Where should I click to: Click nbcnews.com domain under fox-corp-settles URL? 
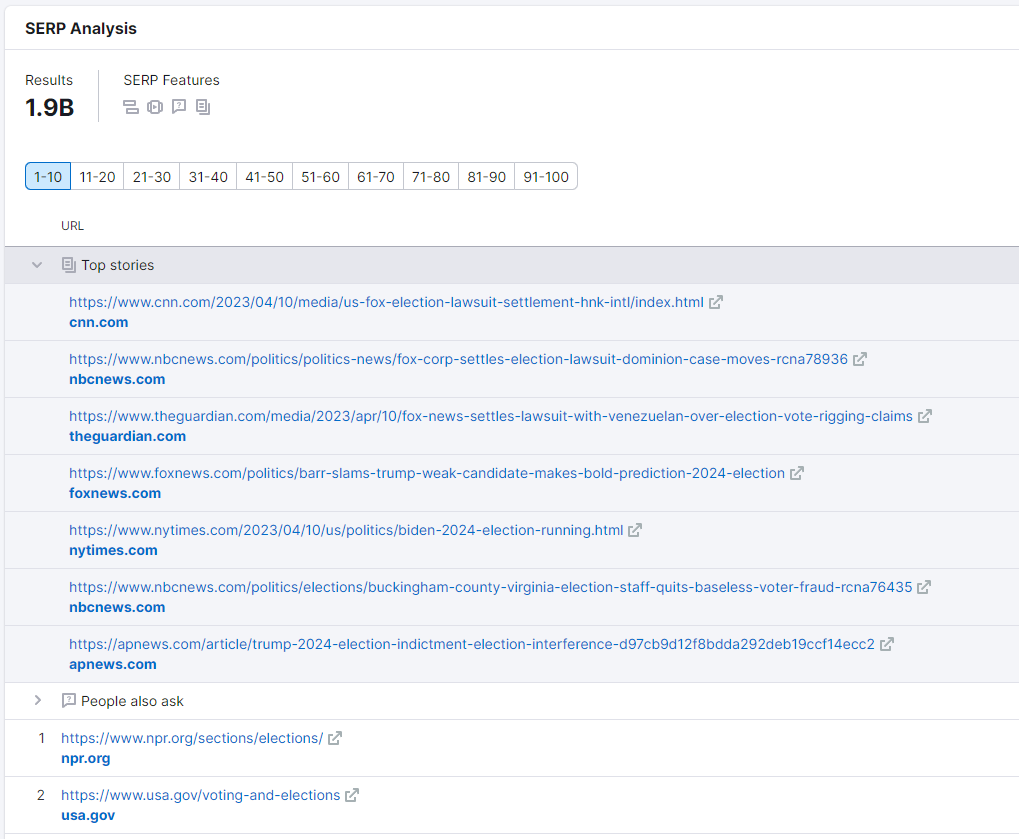coord(117,380)
